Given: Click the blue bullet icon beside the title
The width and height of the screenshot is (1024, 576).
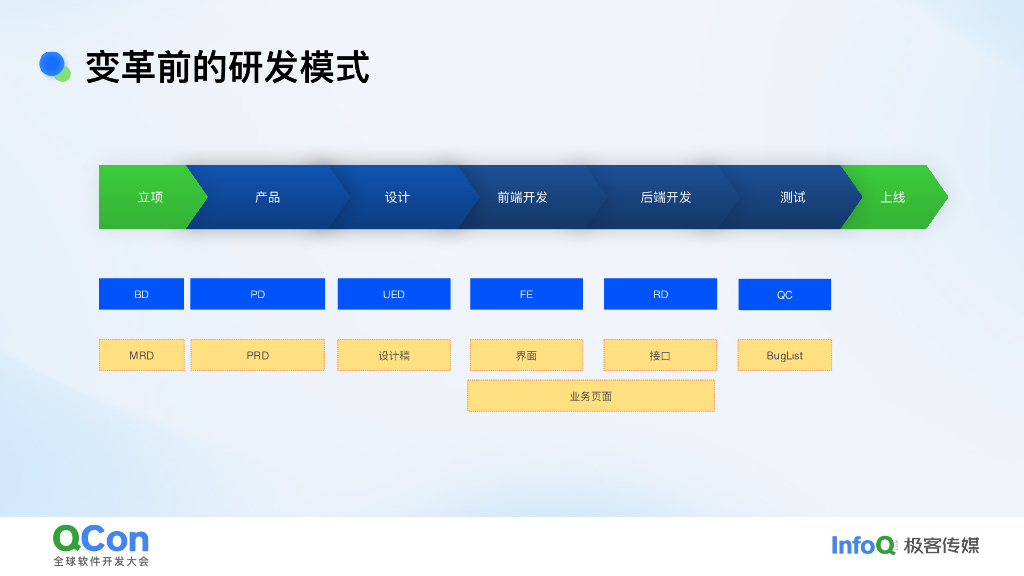Looking at the screenshot, I should 54,66.
